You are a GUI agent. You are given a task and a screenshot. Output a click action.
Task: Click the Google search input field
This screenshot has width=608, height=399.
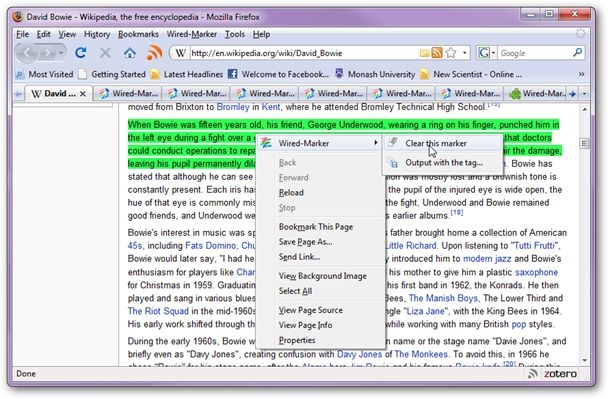point(535,53)
